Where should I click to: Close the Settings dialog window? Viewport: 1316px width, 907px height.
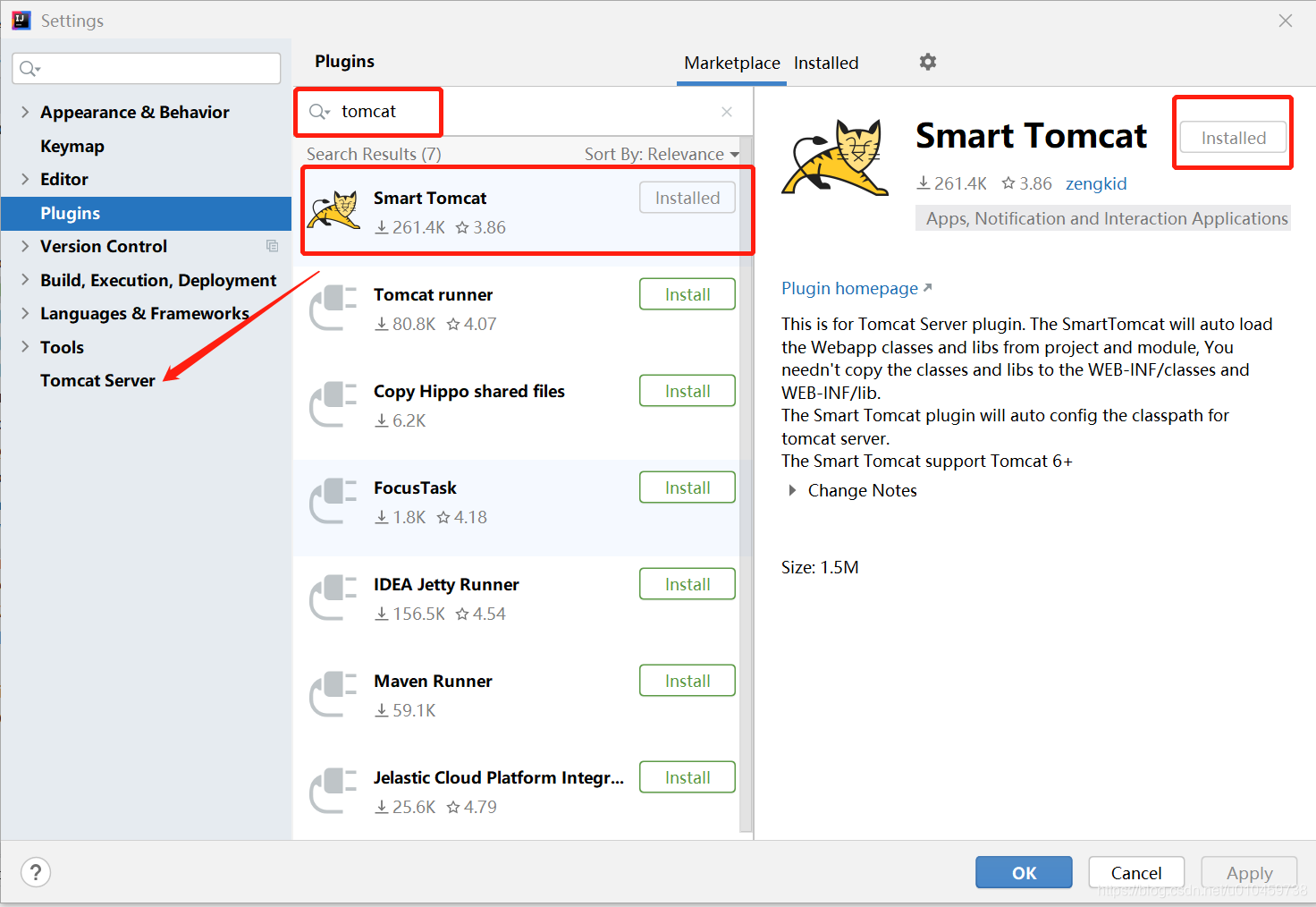pyautogui.click(x=1286, y=21)
